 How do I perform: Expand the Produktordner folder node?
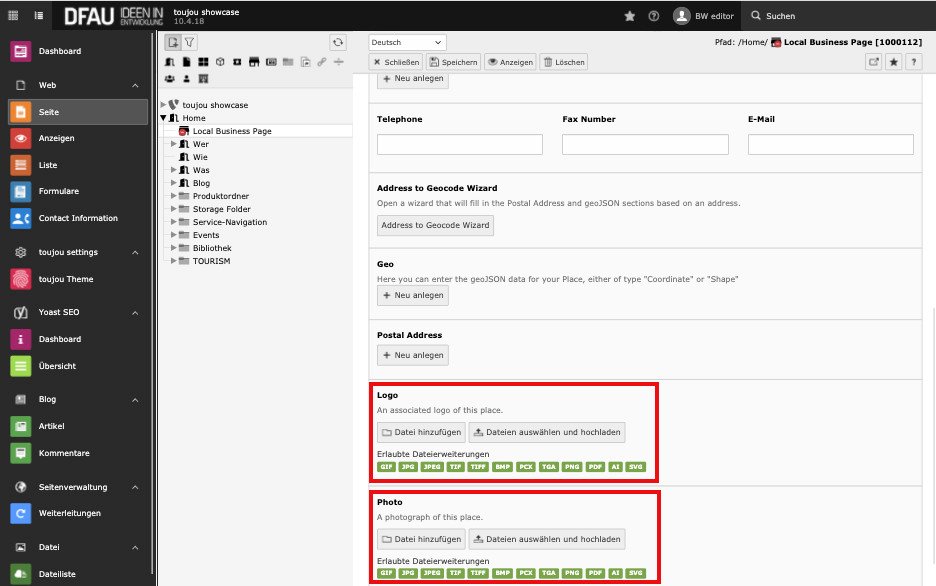[x=174, y=196]
